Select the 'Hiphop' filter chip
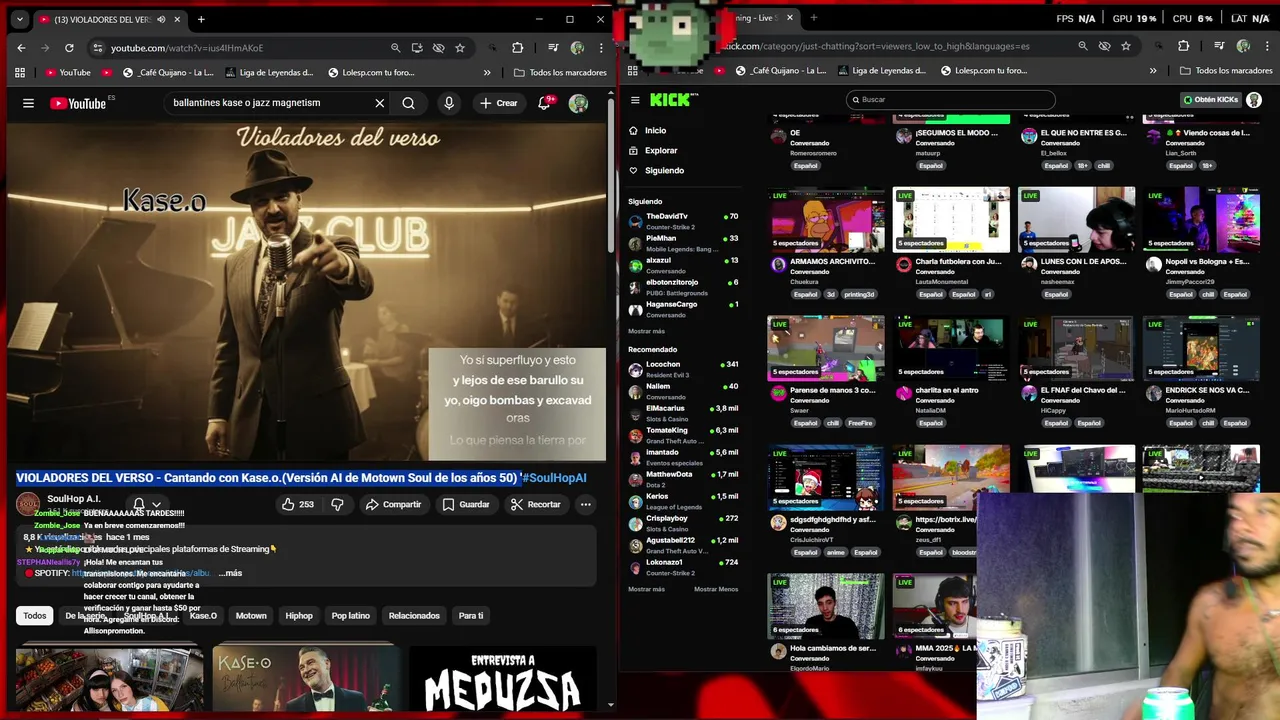 [299, 616]
